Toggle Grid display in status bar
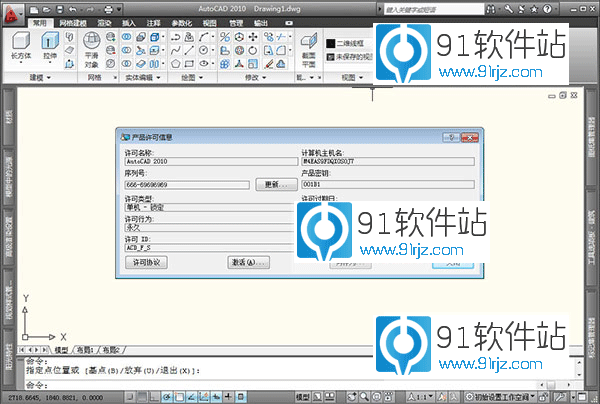The height and width of the screenshot is (404, 600). 142,397
